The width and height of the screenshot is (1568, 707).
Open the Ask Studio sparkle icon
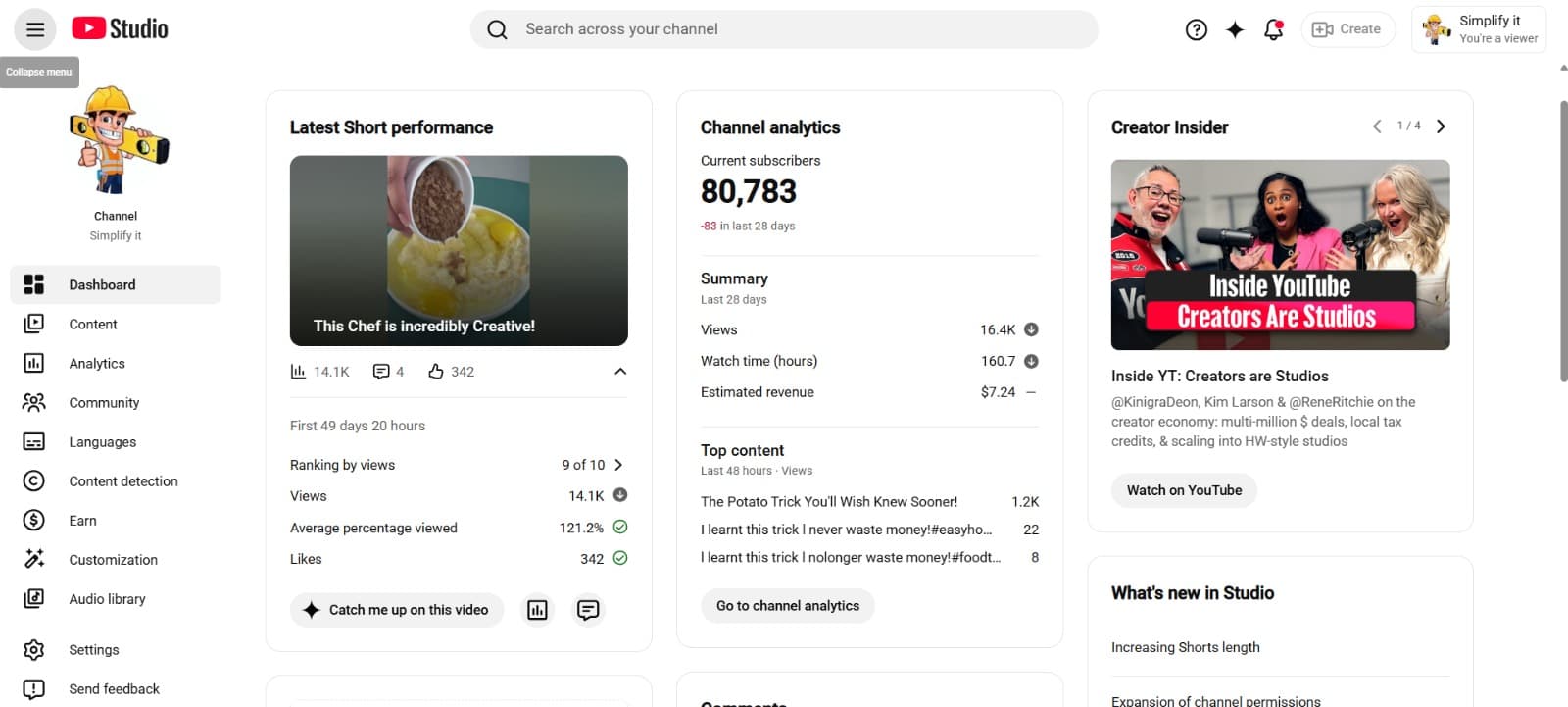pos(1235,29)
